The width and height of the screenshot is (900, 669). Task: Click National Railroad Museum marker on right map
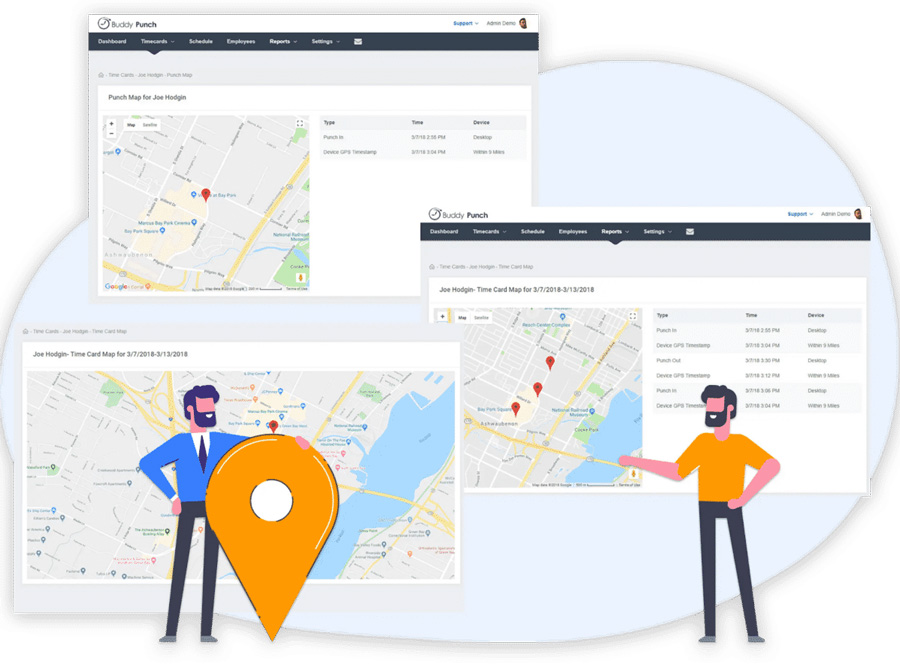592,411
